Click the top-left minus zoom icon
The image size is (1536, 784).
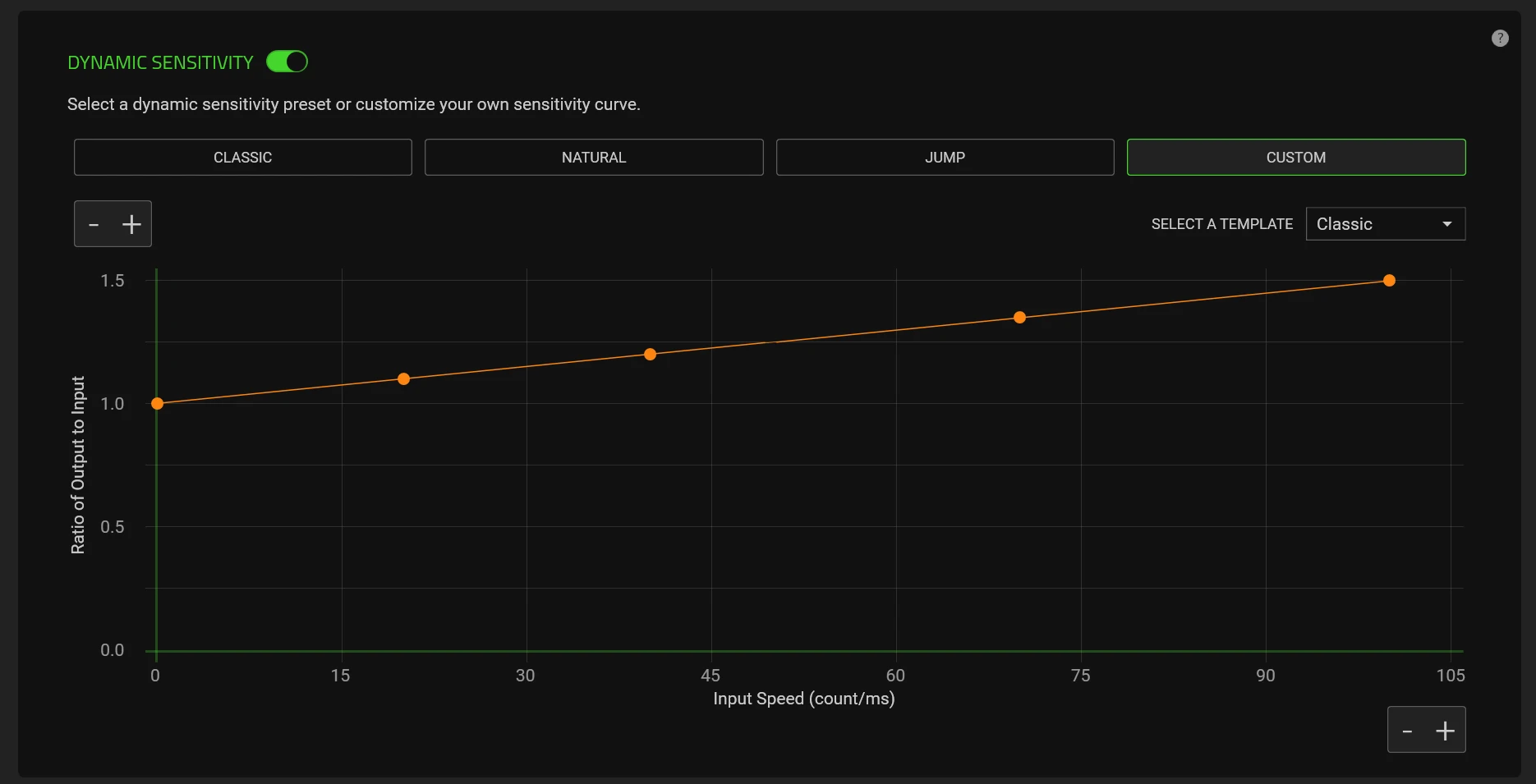tap(94, 224)
